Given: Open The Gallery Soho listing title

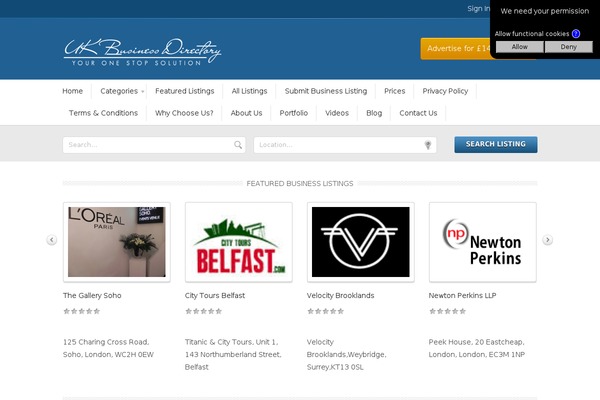Looking at the screenshot, I should coord(92,296).
